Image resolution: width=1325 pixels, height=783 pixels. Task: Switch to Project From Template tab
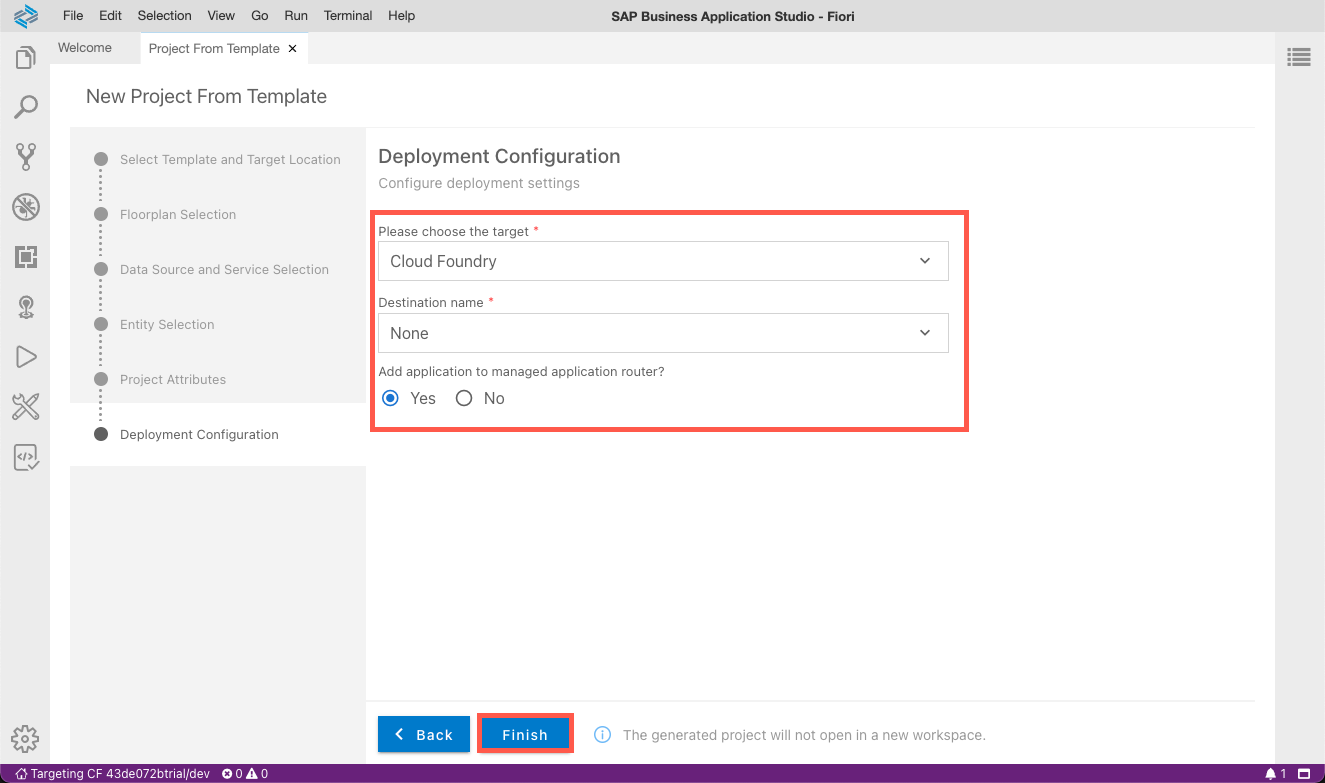[x=214, y=48]
